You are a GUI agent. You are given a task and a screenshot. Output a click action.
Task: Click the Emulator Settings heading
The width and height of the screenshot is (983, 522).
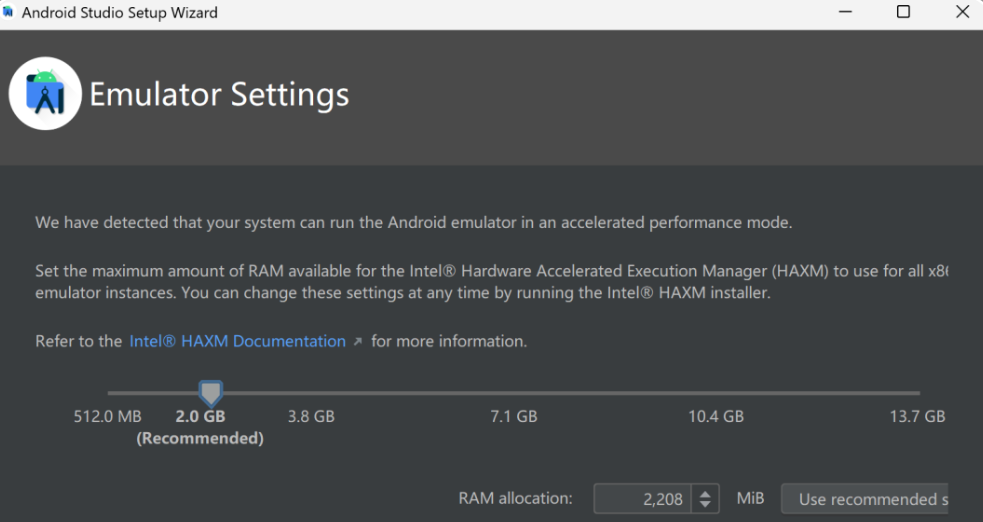point(219,94)
